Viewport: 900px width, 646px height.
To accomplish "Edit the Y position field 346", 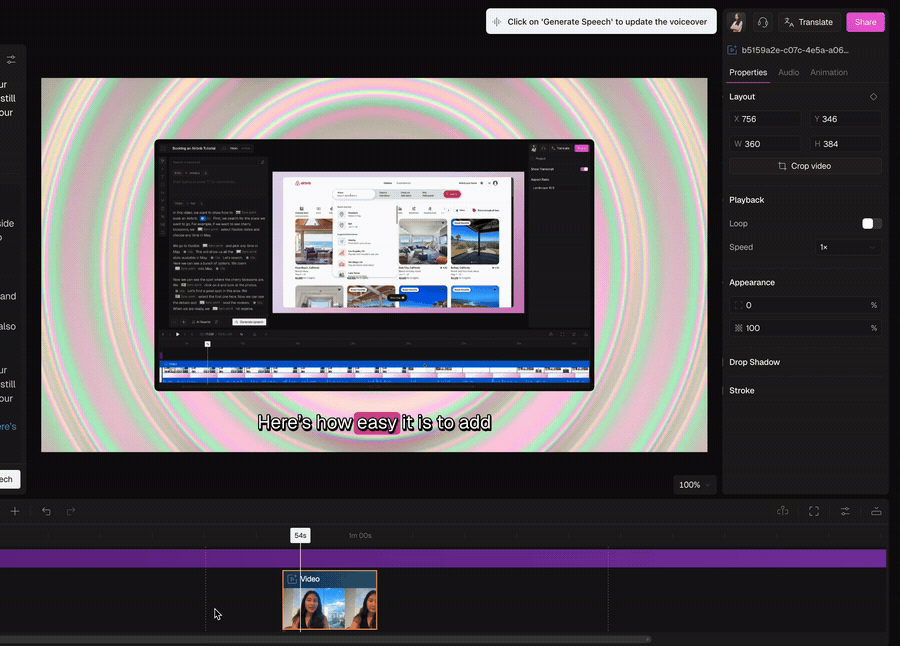I will click(845, 119).
